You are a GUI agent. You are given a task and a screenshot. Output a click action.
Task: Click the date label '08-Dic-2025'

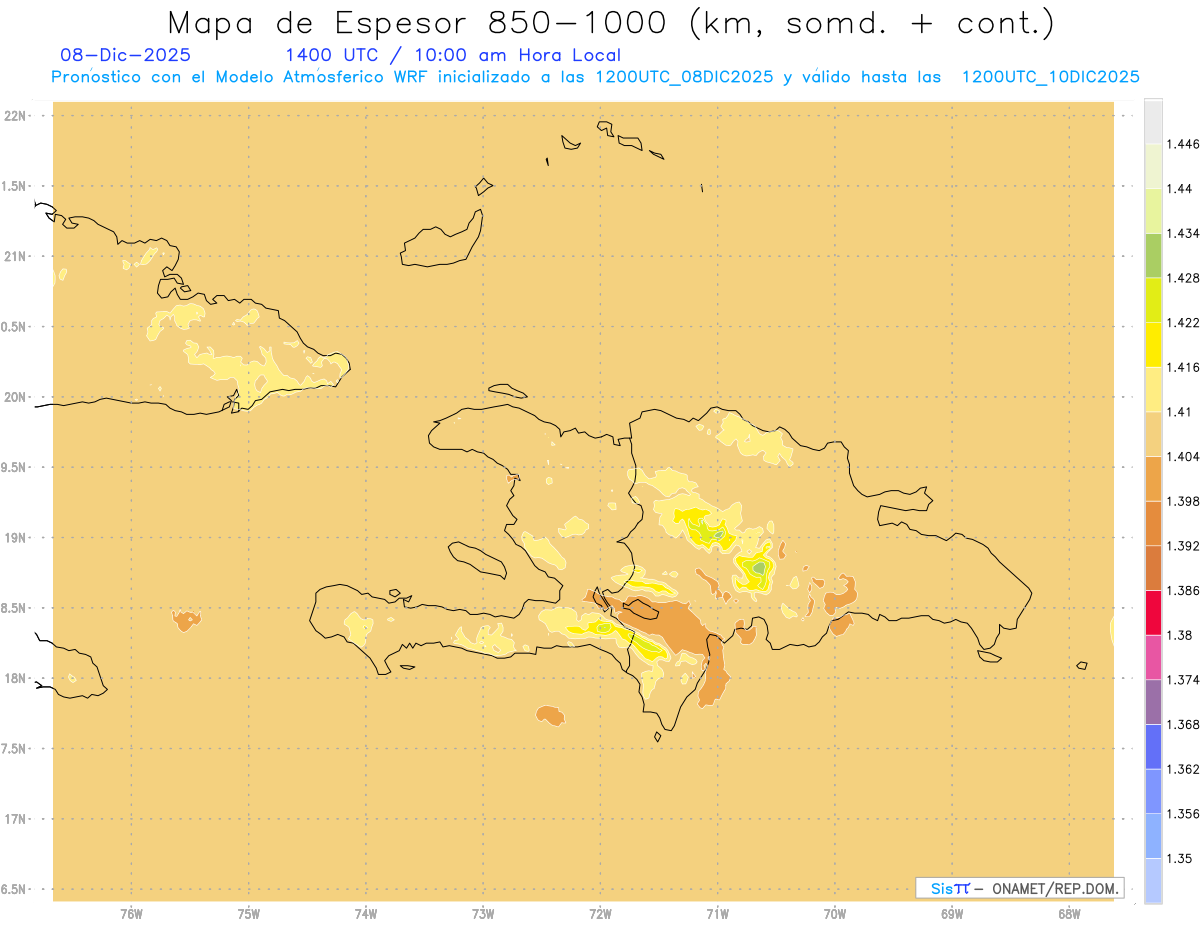pos(125,55)
